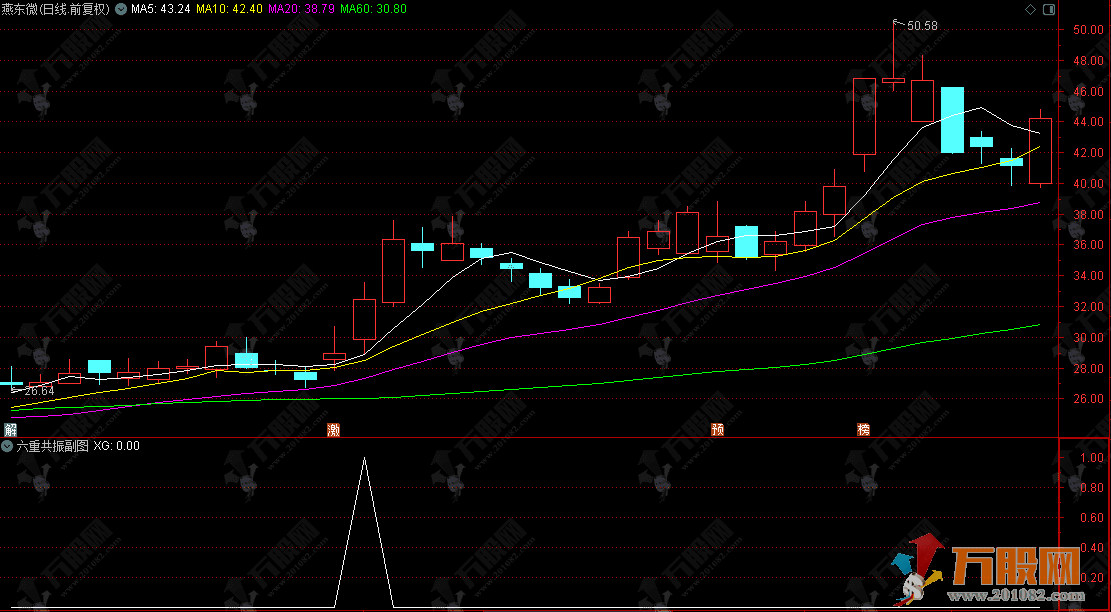Viewport: 1111px width, 612px height.
Task: Click the 燕东微(日线 前复权) title label
Action: [57, 9]
